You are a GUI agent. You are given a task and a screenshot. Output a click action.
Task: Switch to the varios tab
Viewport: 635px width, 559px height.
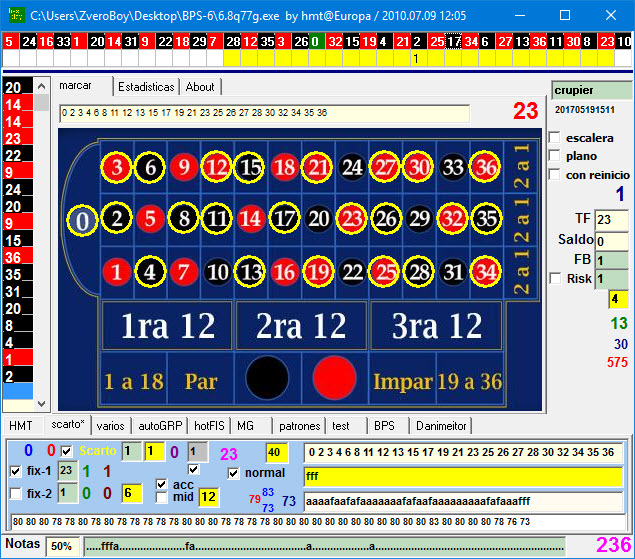pyautogui.click(x=110, y=426)
